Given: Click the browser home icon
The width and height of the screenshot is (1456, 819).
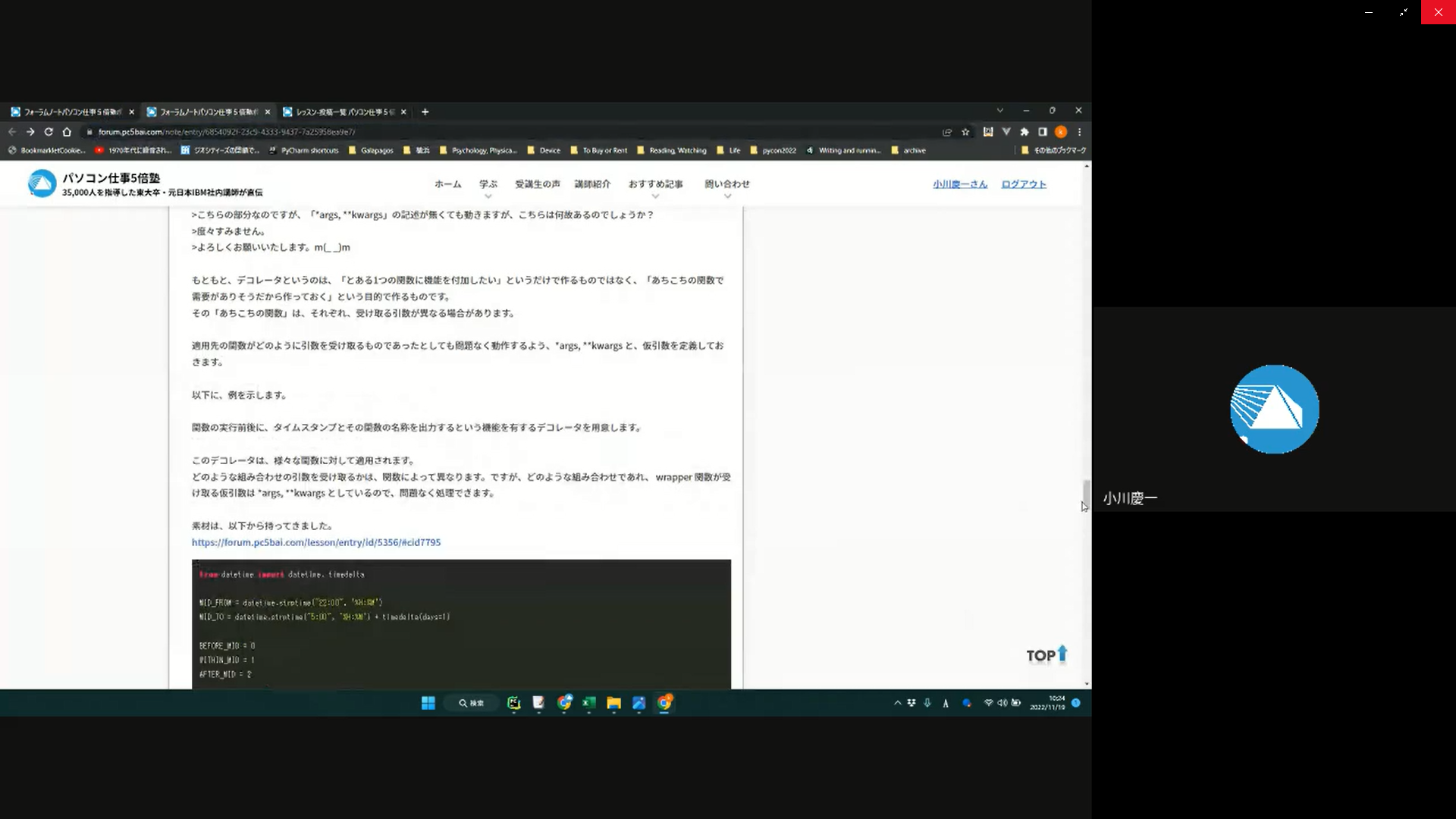Looking at the screenshot, I should pyautogui.click(x=67, y=132).
